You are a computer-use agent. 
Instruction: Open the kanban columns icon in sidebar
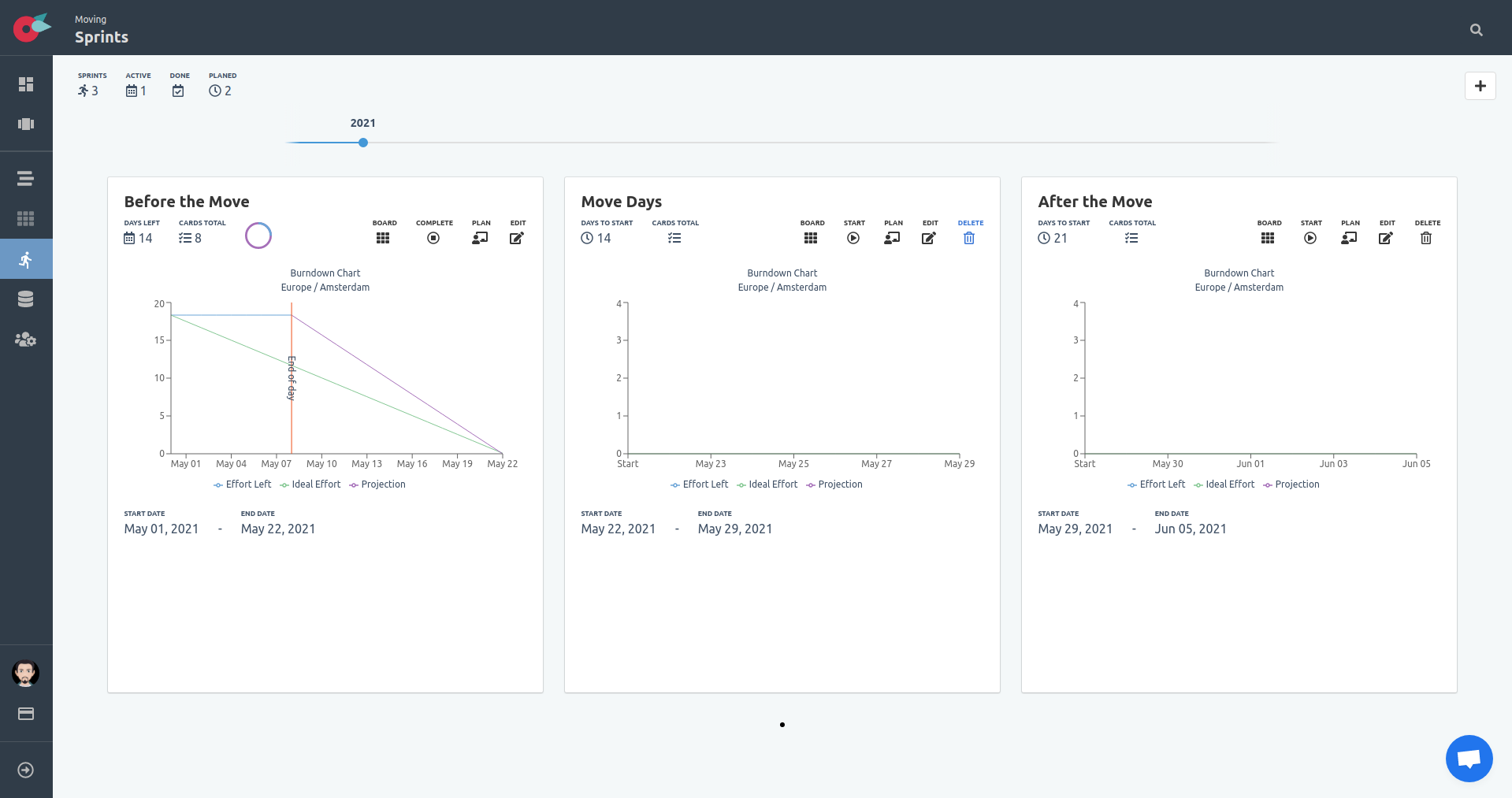(x=26, y=124)
